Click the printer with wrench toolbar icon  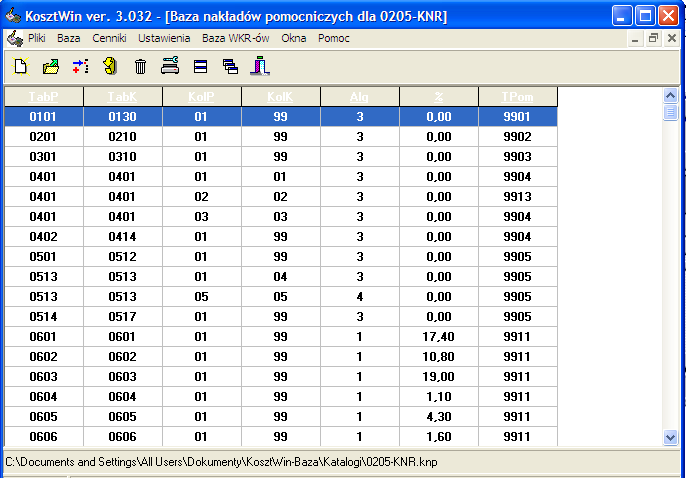point(170,66)
